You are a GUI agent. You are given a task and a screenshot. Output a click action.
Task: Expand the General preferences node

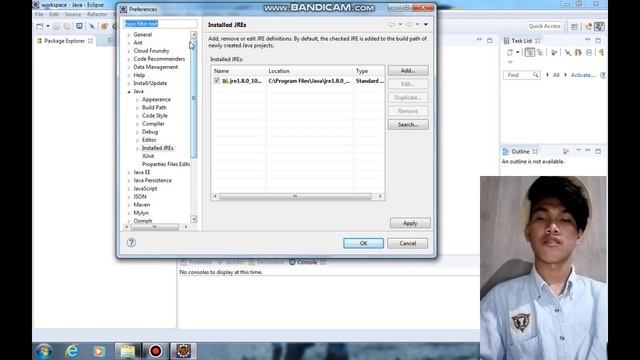129,35
